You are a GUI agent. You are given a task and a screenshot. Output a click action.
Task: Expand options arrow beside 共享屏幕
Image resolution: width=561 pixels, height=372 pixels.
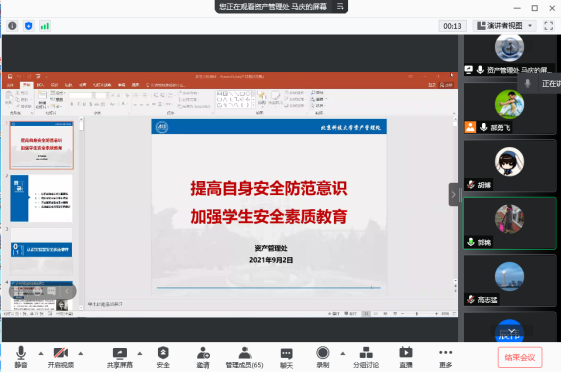click(140, 353)
